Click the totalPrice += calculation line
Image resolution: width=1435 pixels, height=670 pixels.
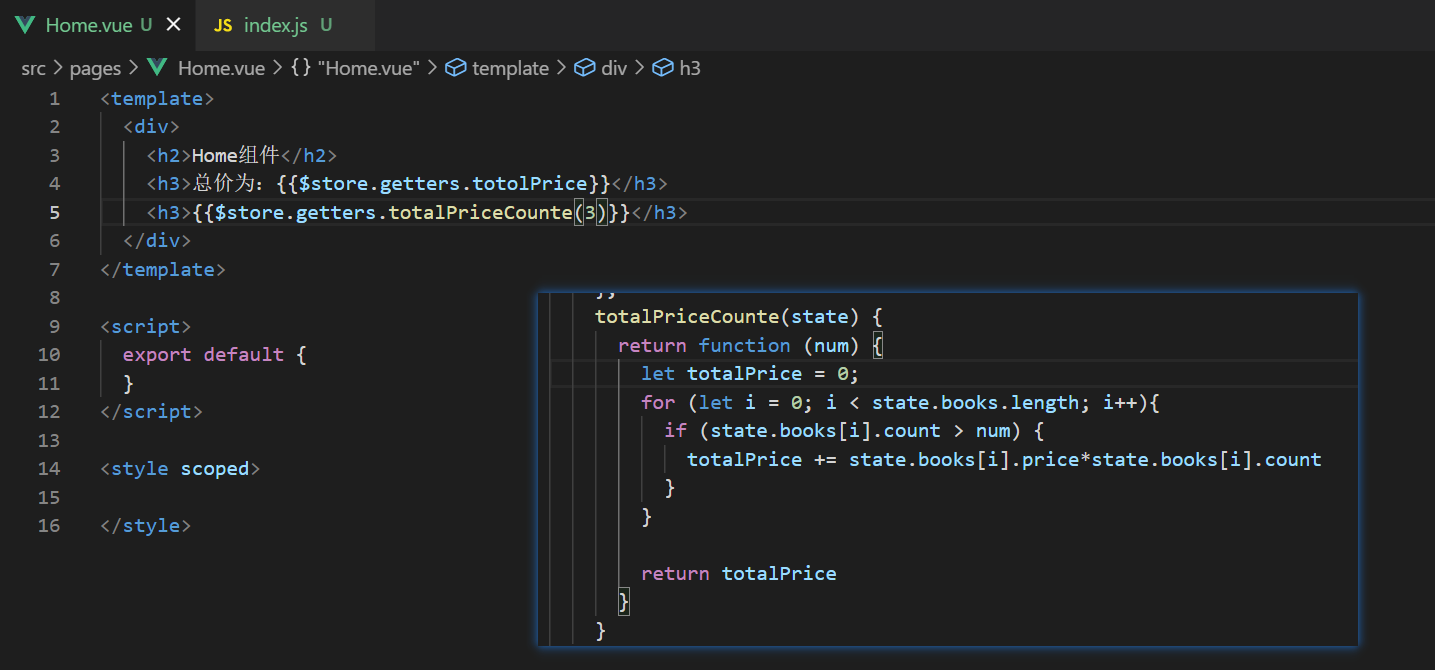tap(1004, 459)
